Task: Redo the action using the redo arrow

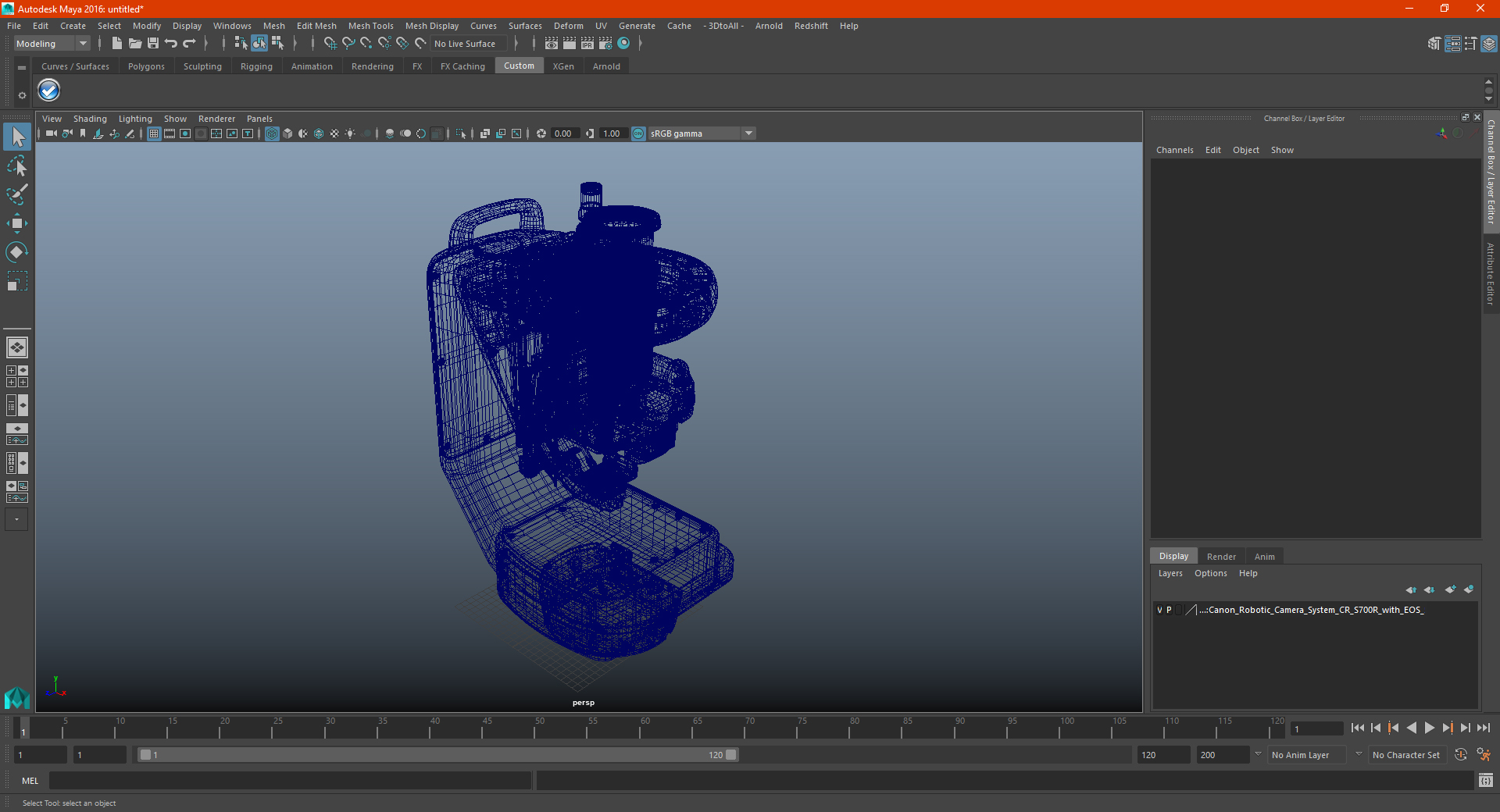Action: click(x=189, y=44)
